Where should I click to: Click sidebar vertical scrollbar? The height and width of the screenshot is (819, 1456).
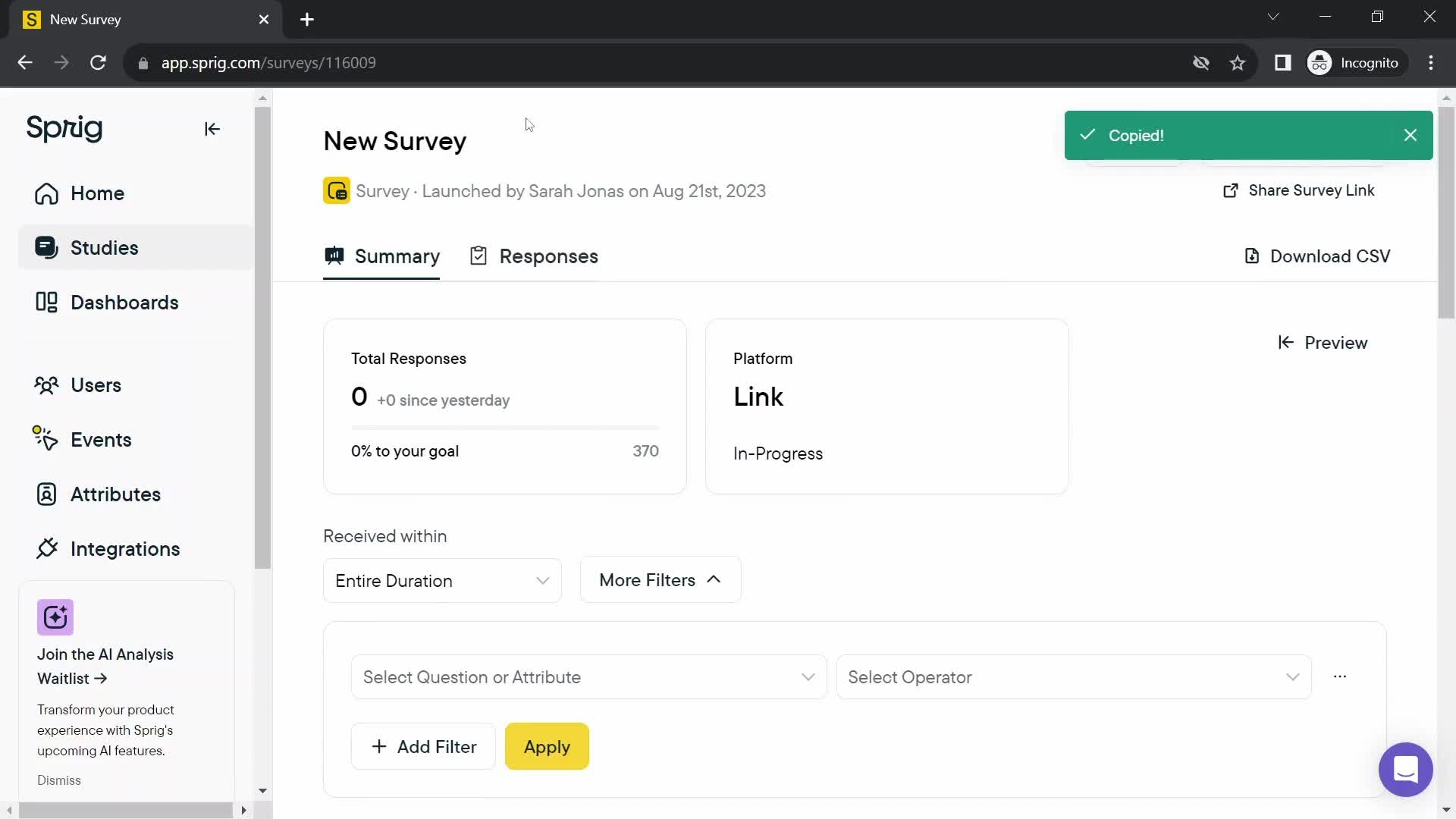click(x=262, y=338)
